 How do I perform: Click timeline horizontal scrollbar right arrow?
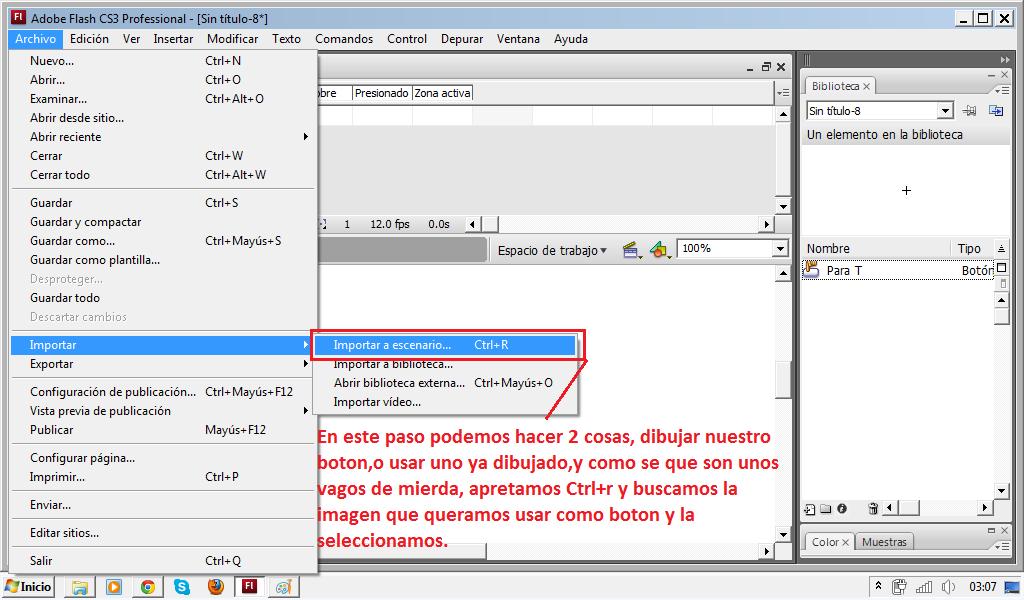coord(767,225)
